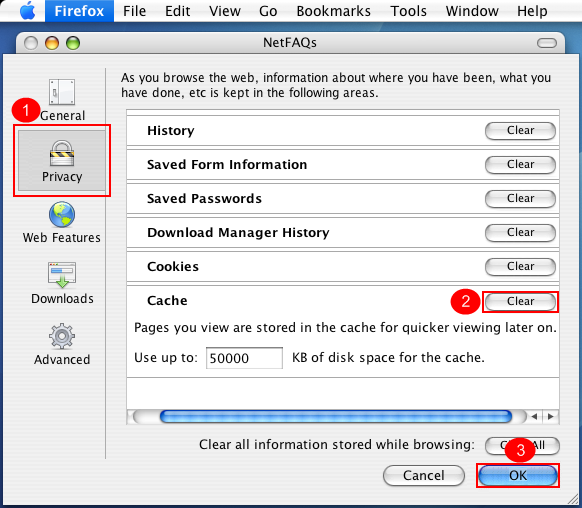582x508 pixels.
Task: Click the Clear All button
Action: pyautogui.click(x=522, y=445)
